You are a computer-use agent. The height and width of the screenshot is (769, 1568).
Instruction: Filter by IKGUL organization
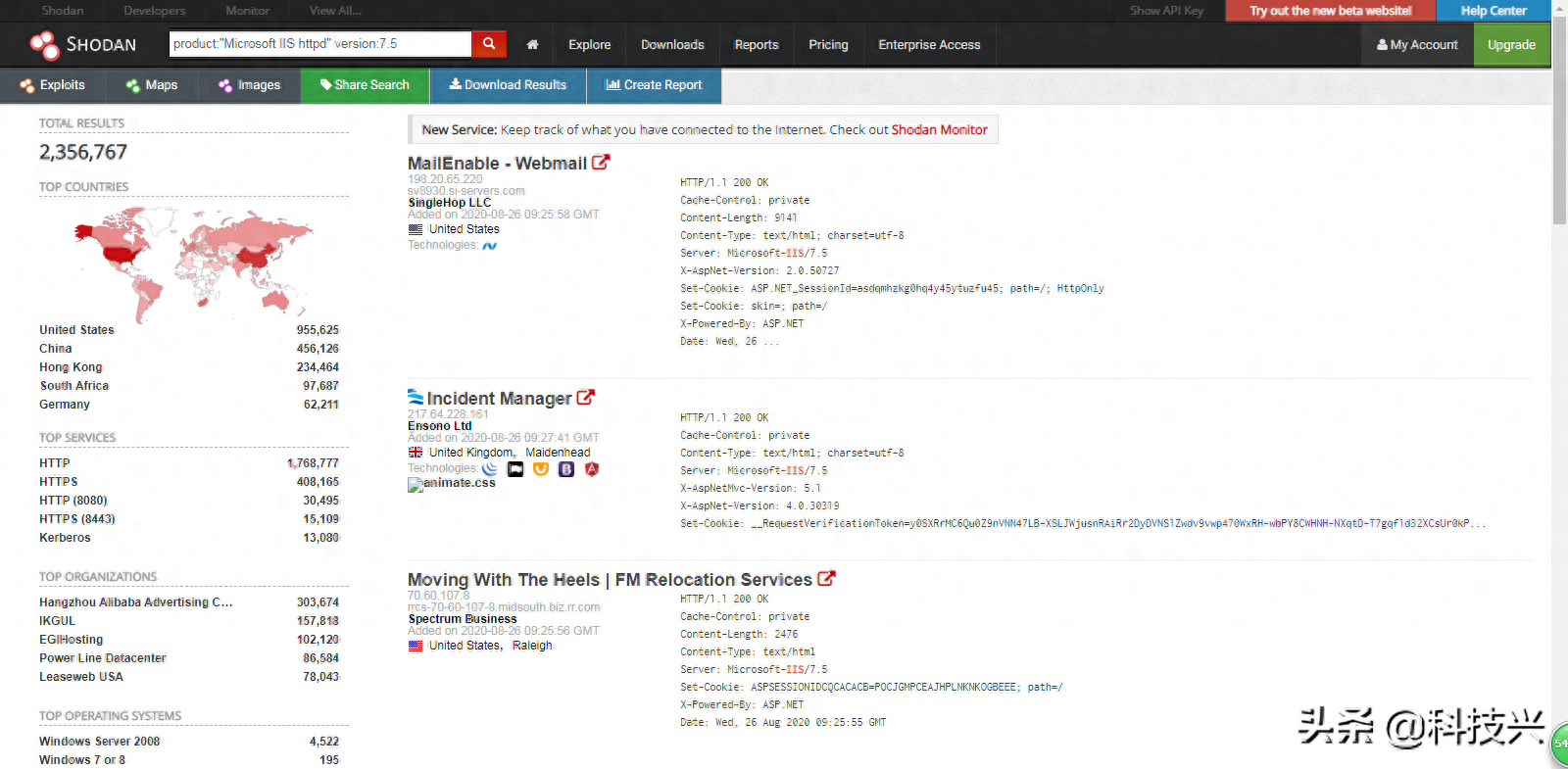click(57, 621)
